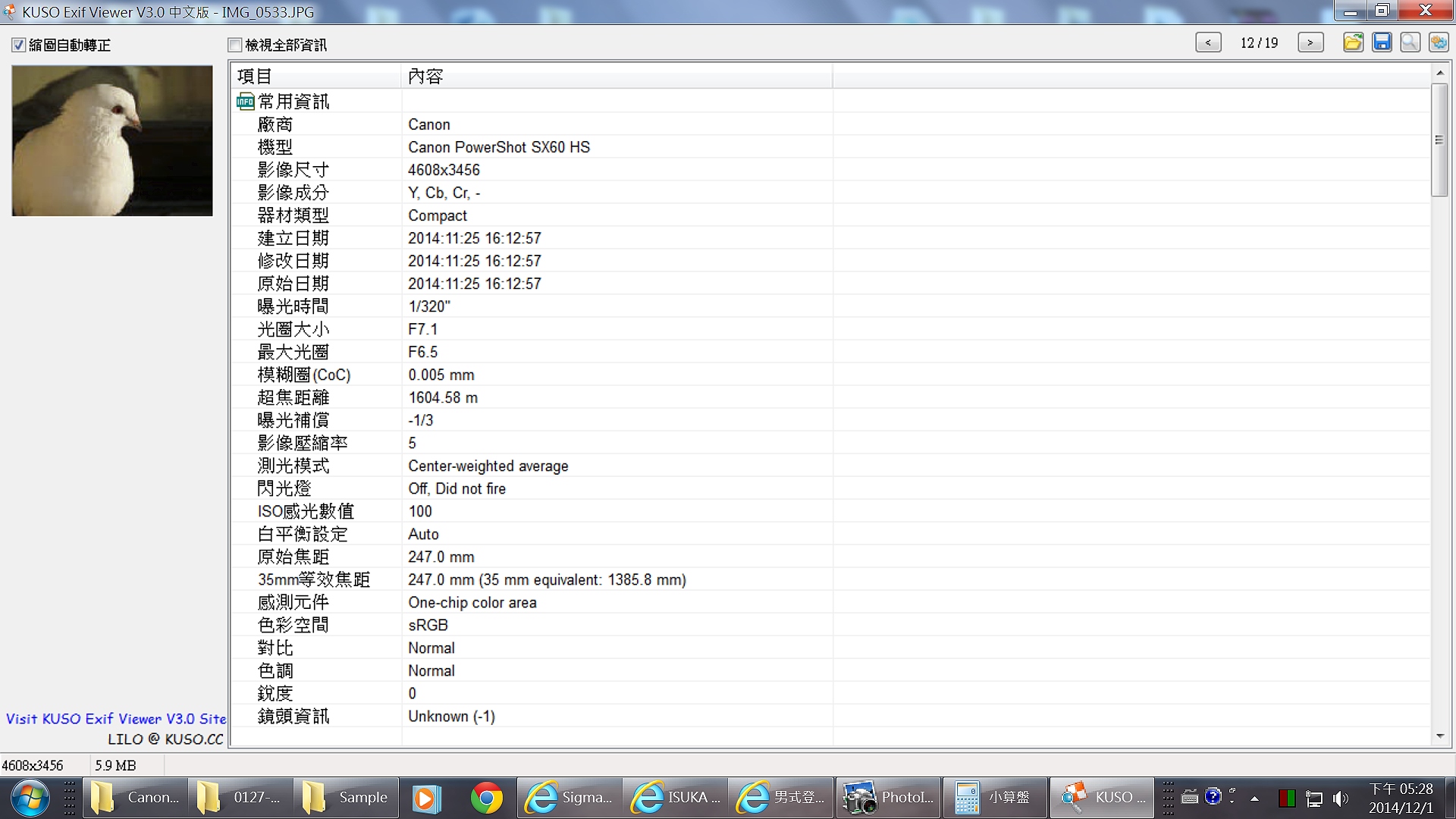Select the 35mm等效焦距 row label
This screenshot has height=819, width=1456.
[314, 579]
